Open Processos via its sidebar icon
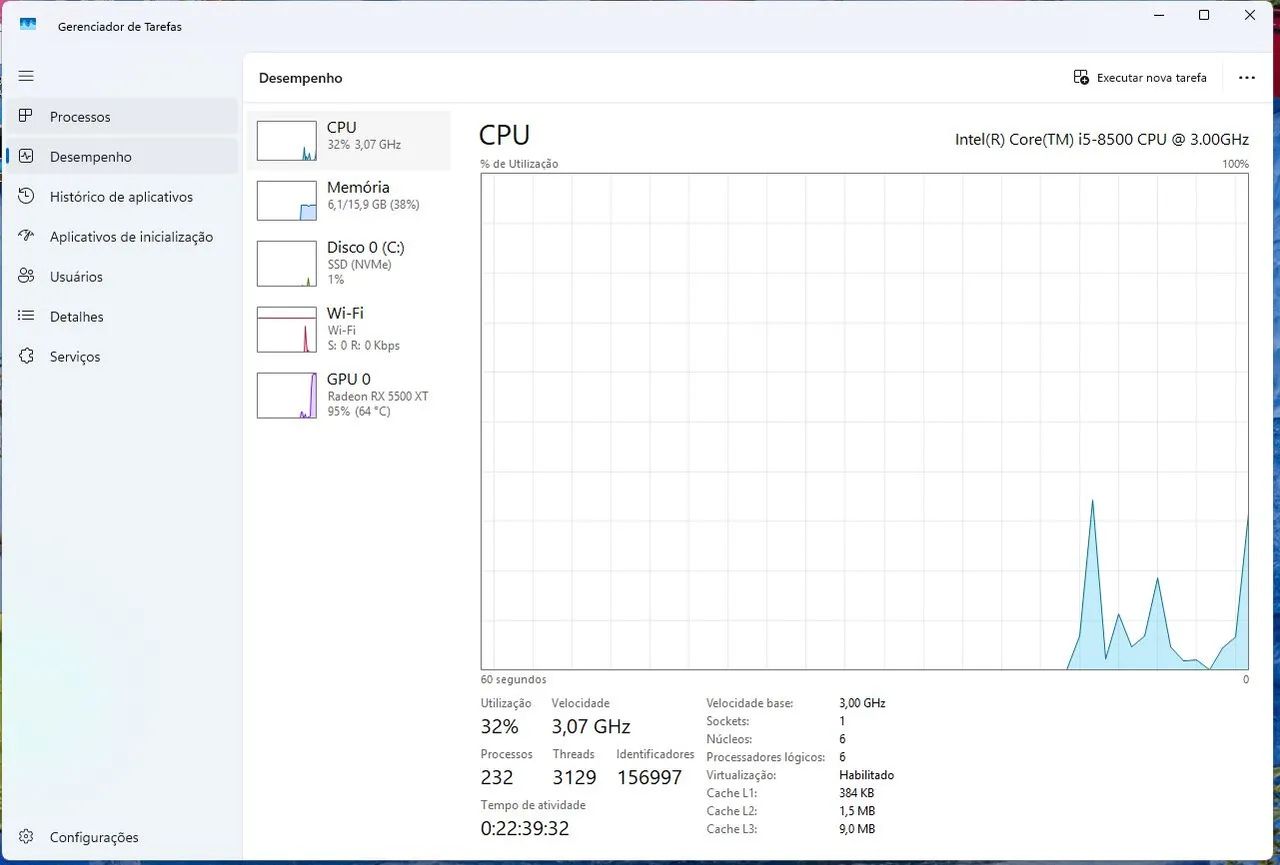1280x865 pixels. coord(26,116)
